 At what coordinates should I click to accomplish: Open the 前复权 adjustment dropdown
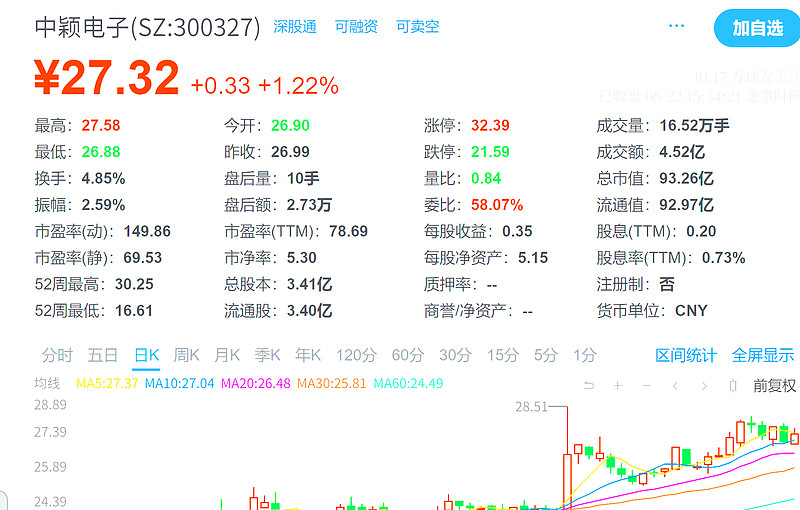[x=774, y=386]
